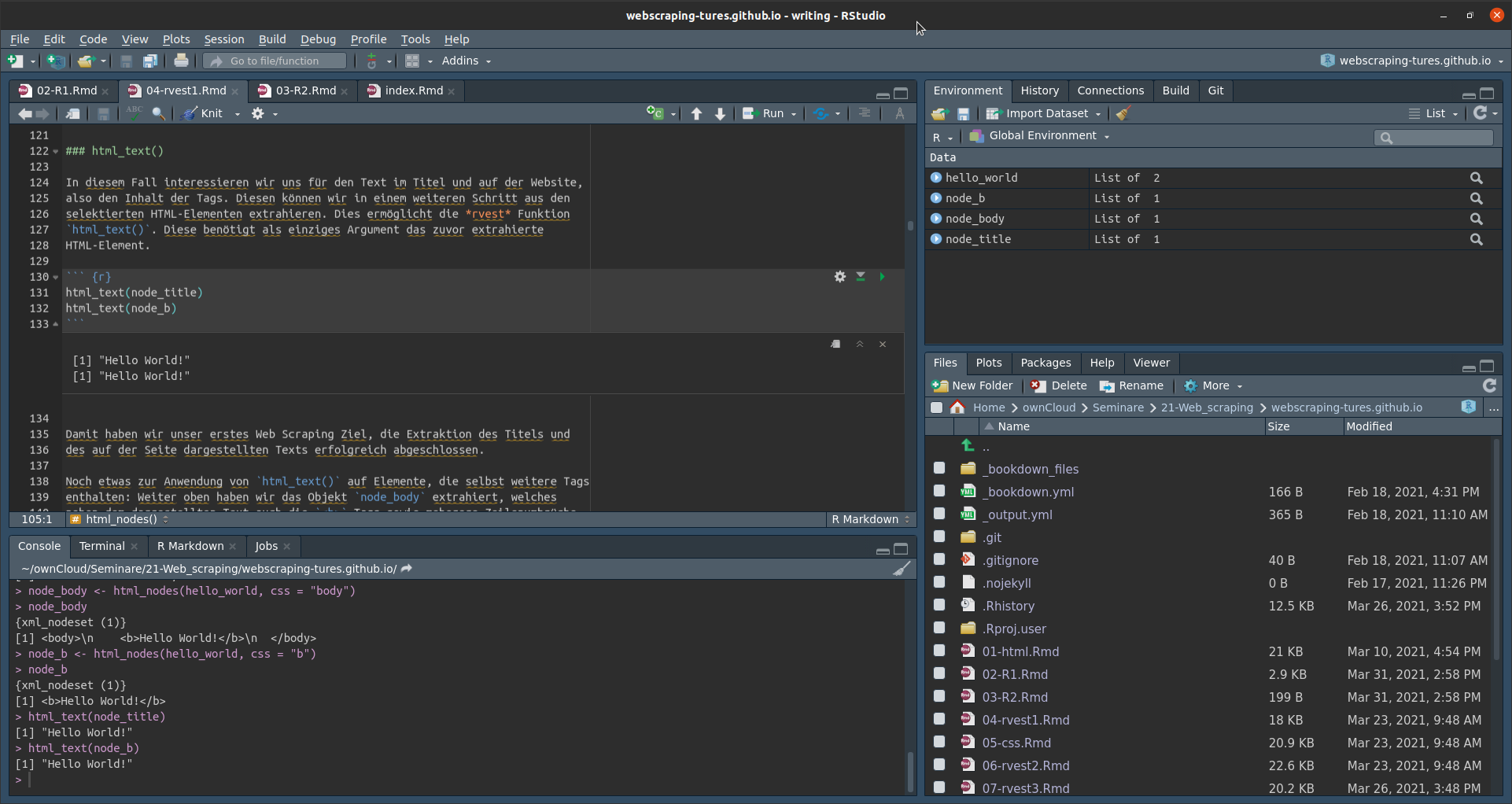Open the Session menu
The height and width of the screenshot is (804, 1512).
coord(224,39)
